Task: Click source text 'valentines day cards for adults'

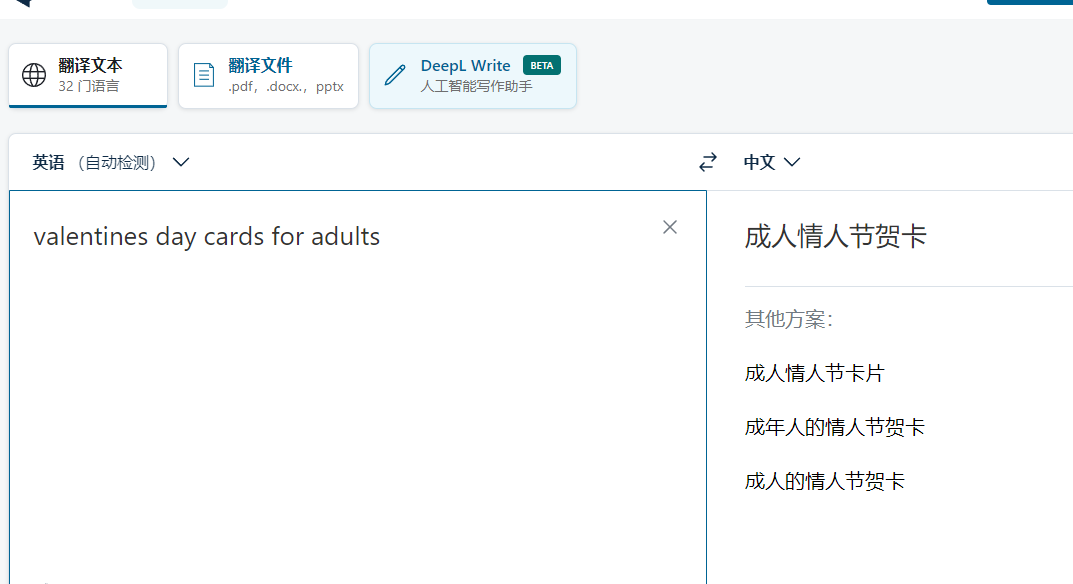Action: pos(207,237)
